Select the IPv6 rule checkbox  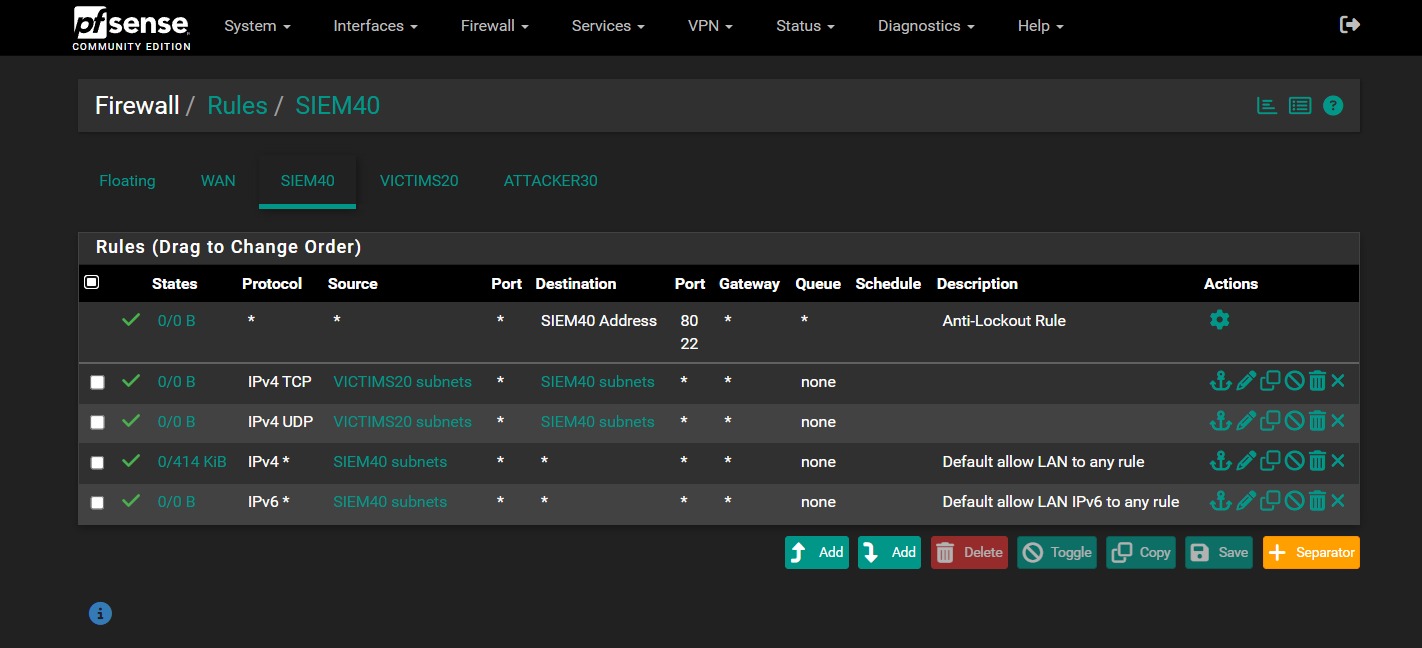[97, 502]
